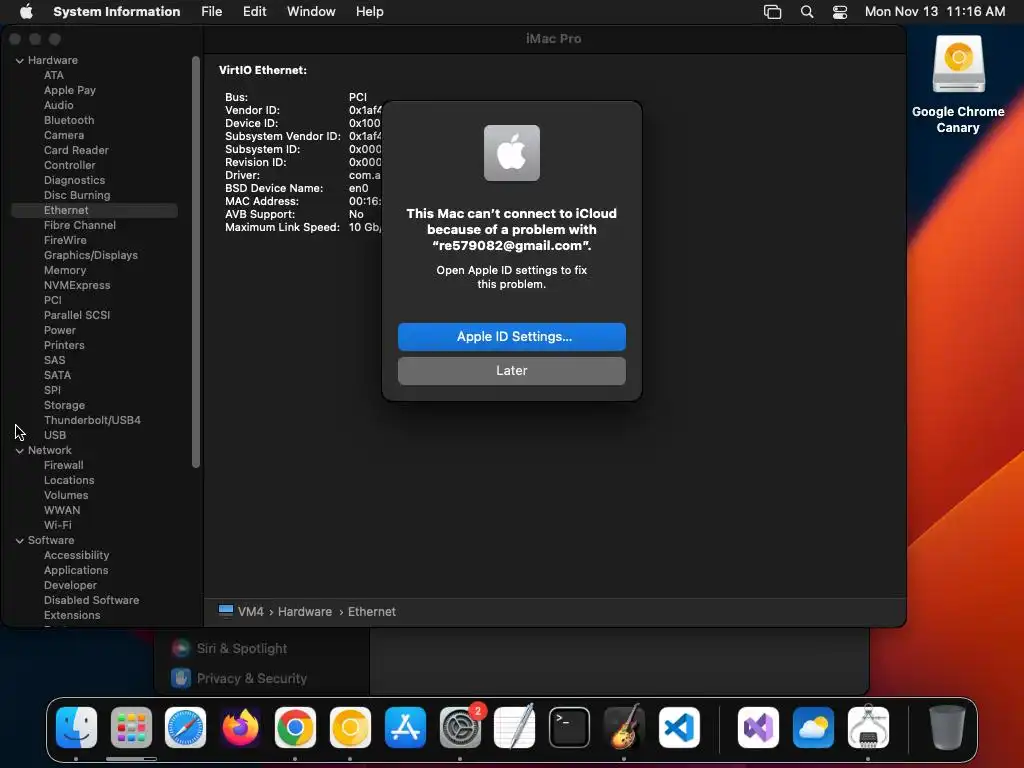Select Disabled Software in the sidebar
Image resolution: width=1024 pixels, height=768 pixels.
click(x=91, y=601)
